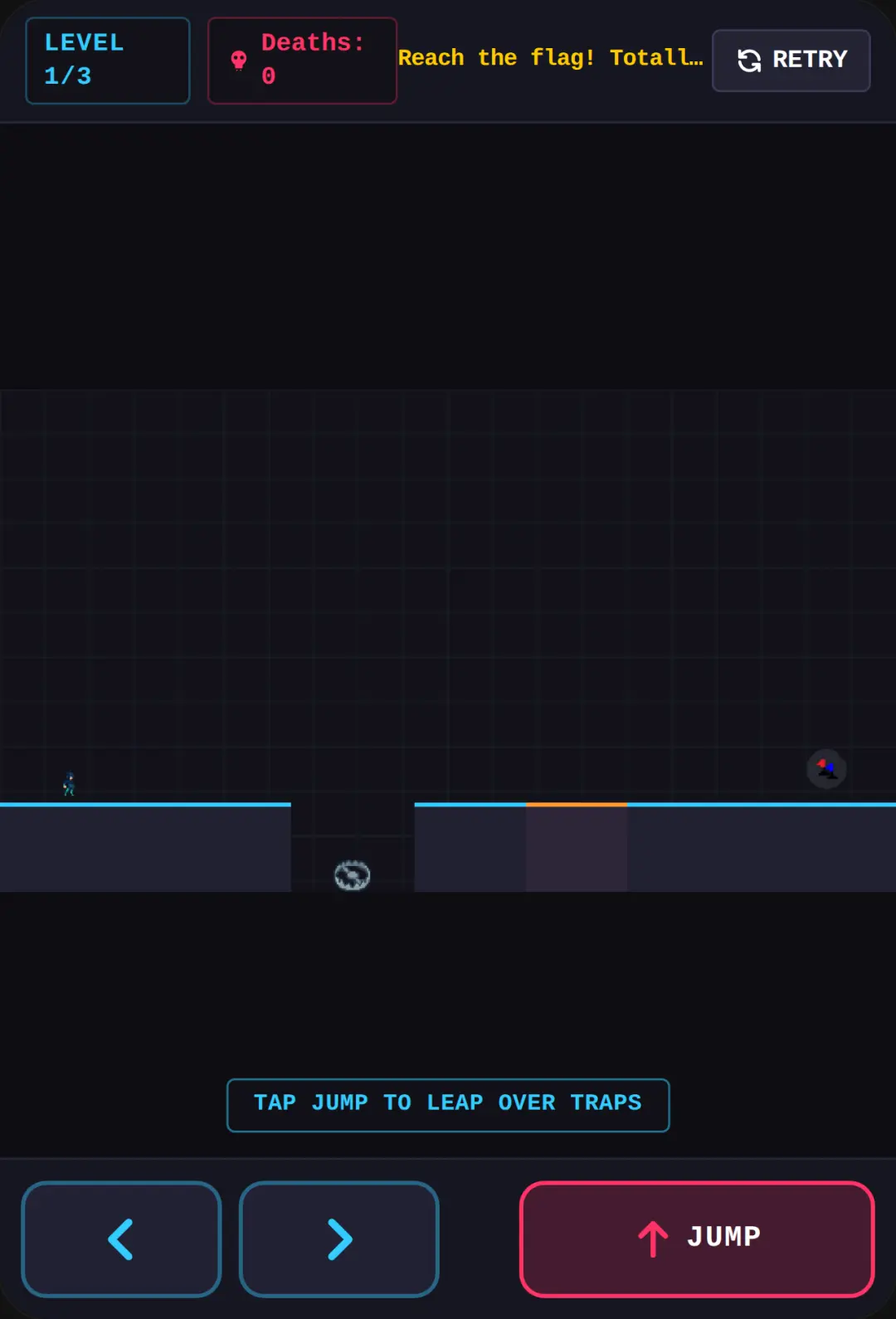Click the goal flag on the right platform

point(826,769)
